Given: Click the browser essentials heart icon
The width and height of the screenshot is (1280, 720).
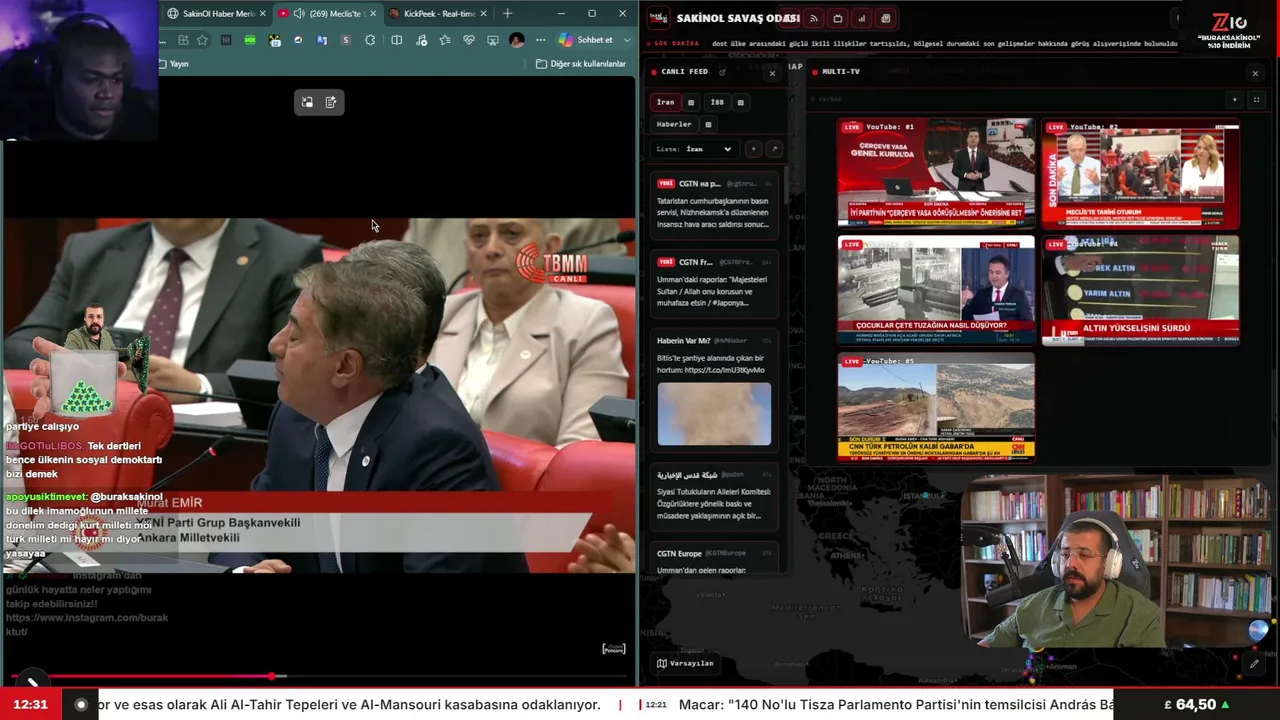Looking at the screenshot, I should tap(469, 40).
